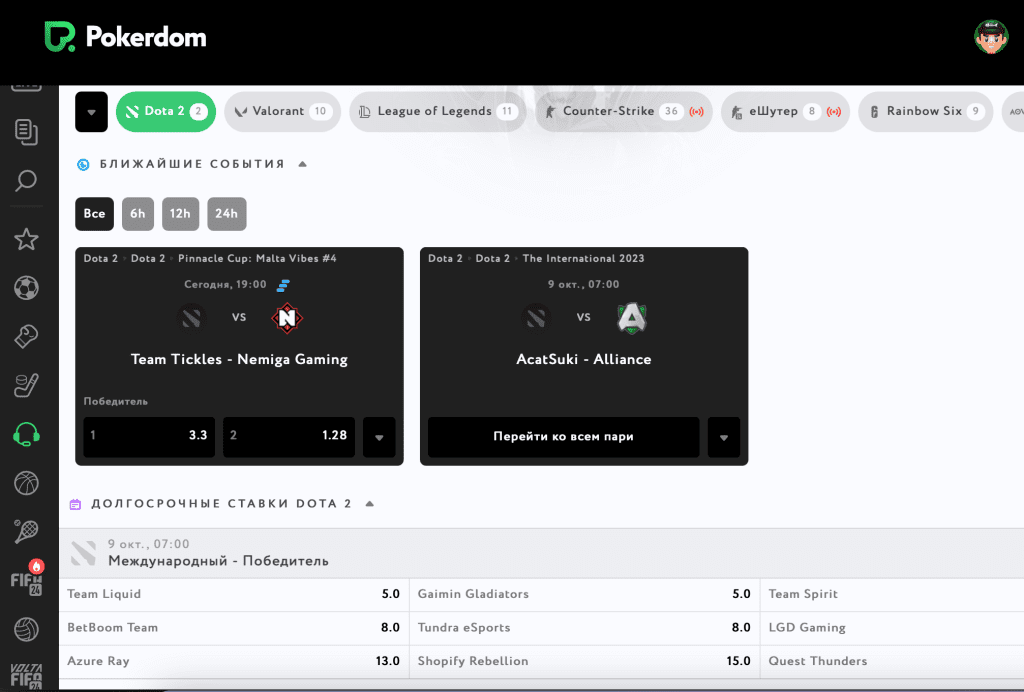Image resolution: width=1024 pixels, height=692 pixels.
Task: Click the search magnifier icon in sidebar
Action: click(x=26, y=181)
